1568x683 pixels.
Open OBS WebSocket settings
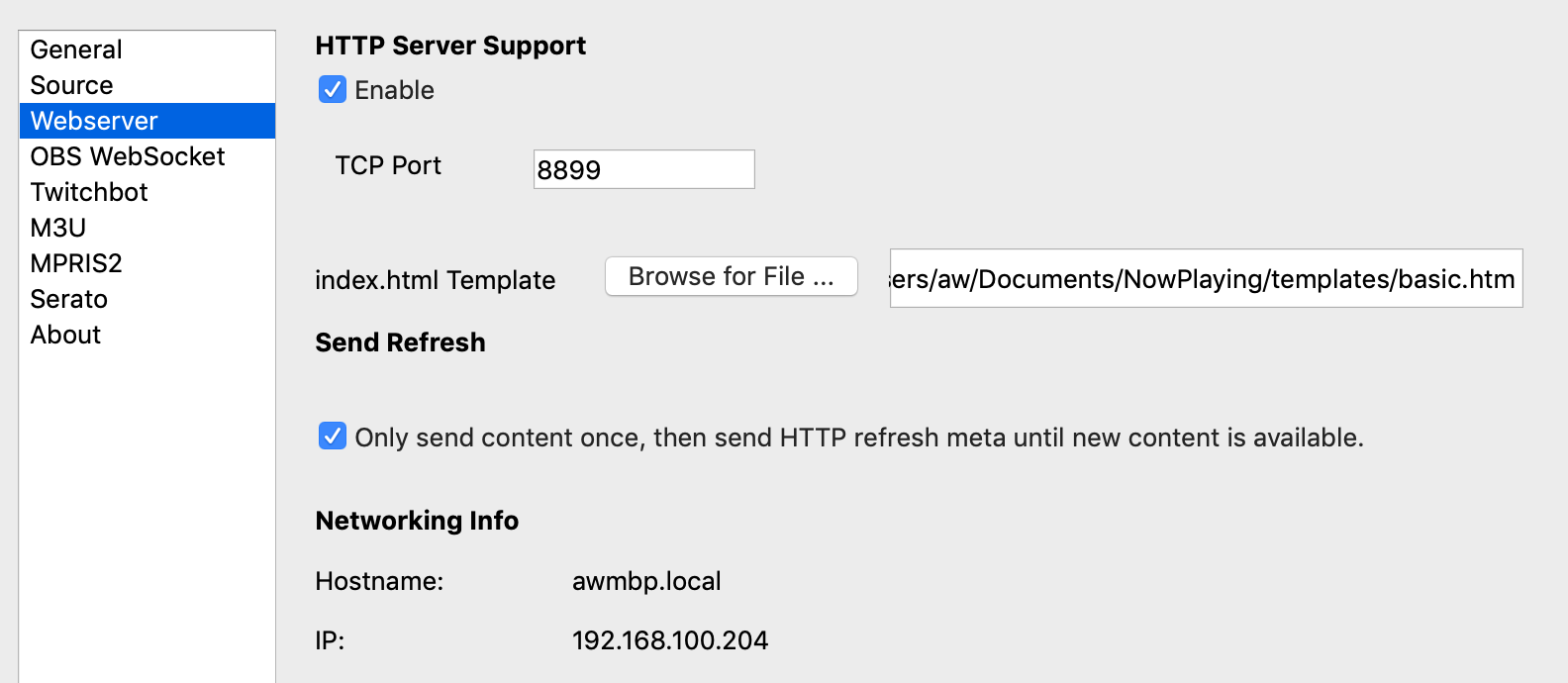point(128,156)
